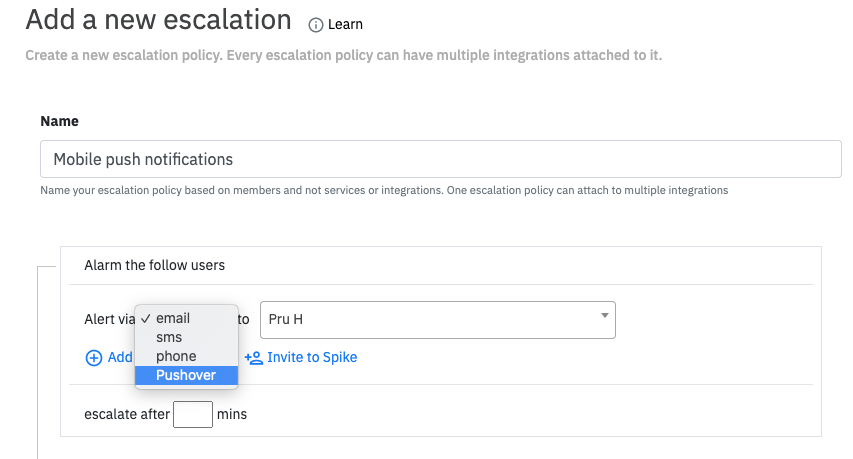Click the Add a new escalation heading
Screen dimensions: 853x459
tap(158, 20)
